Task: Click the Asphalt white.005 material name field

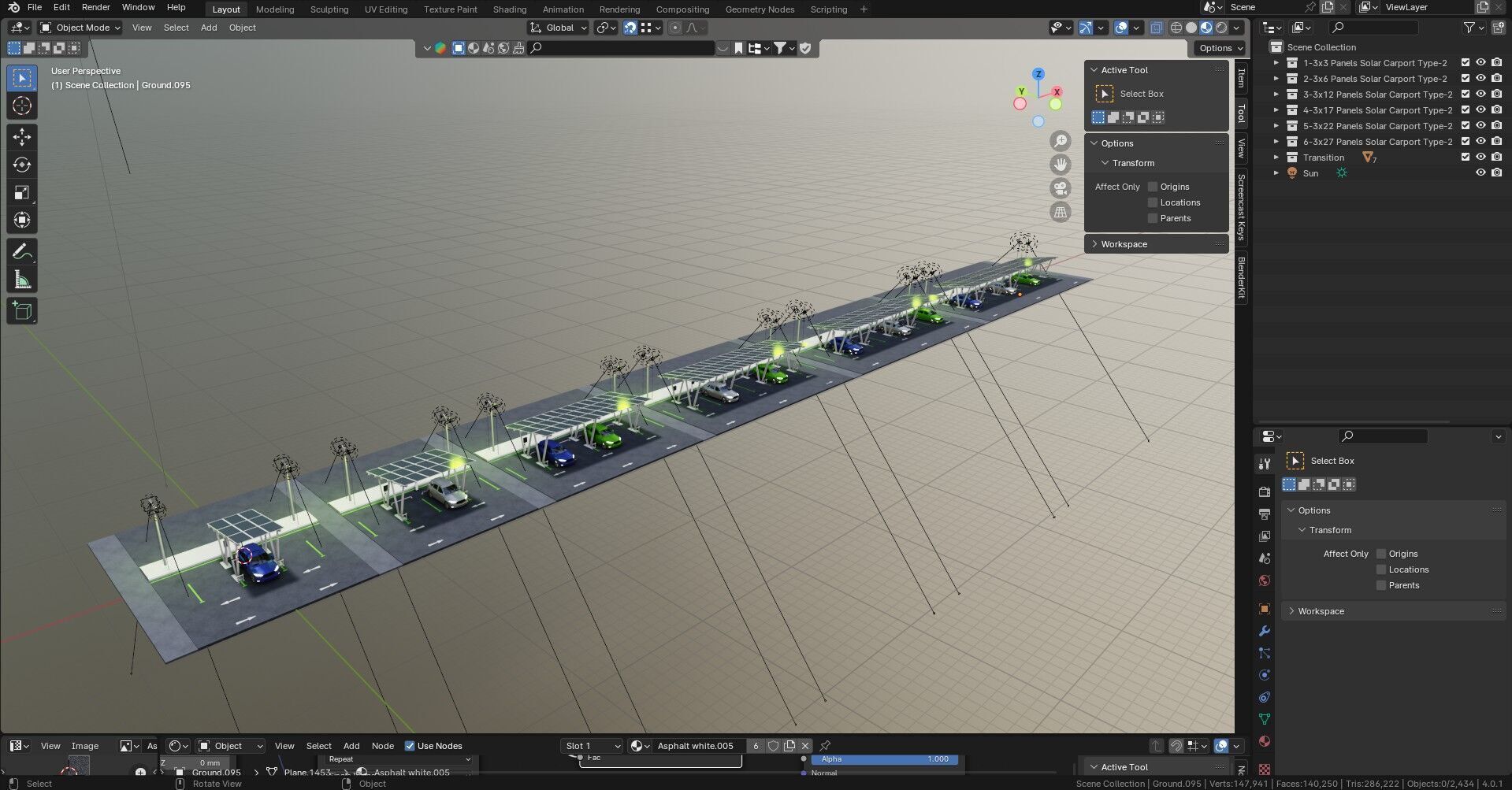Action: pyautogui.click(x=700, y=746)
